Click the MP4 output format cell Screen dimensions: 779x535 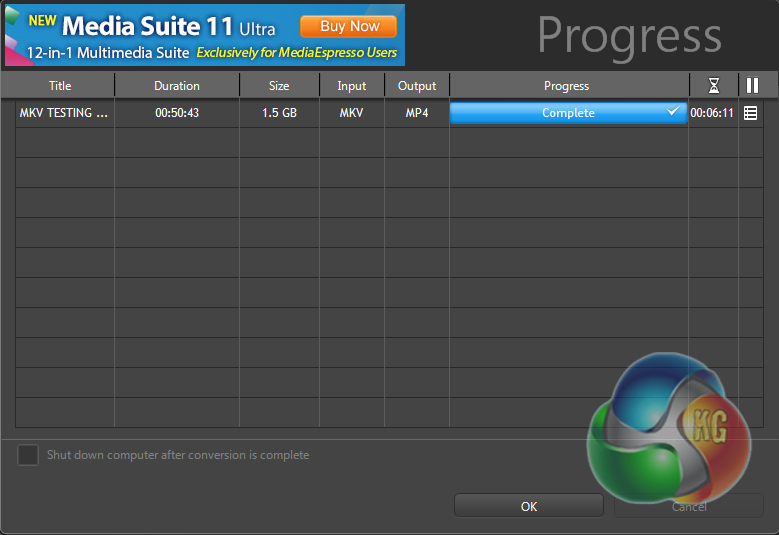tap(417, 113)
